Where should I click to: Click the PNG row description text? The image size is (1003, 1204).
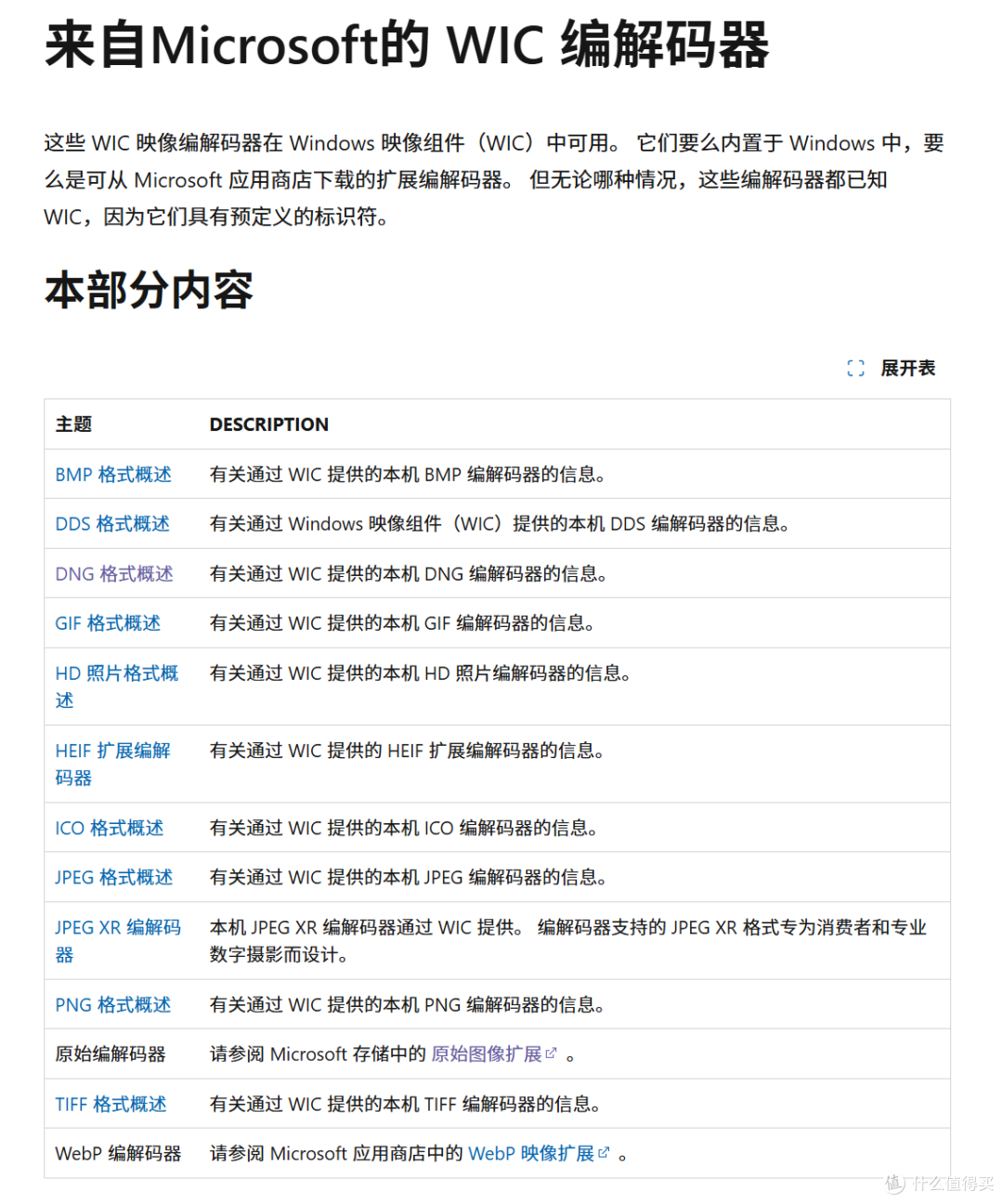coord(408,1005)
